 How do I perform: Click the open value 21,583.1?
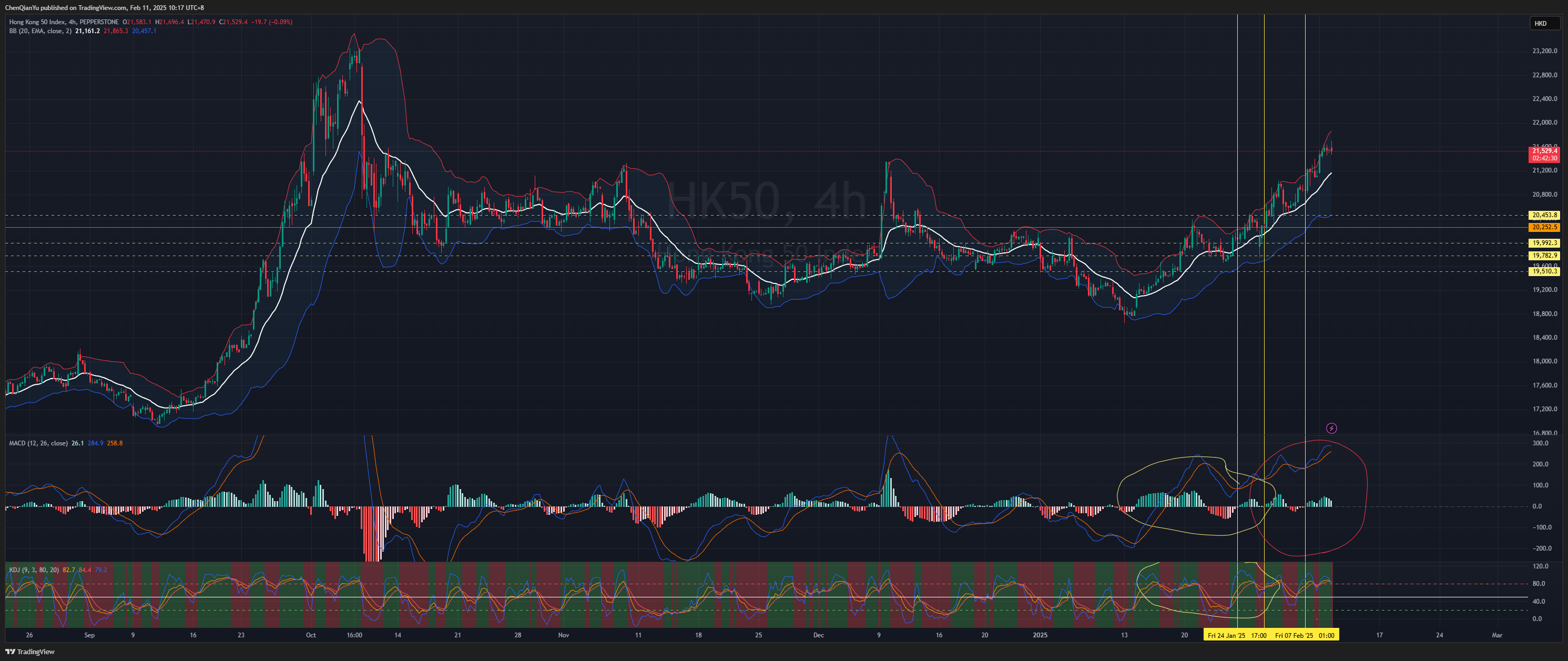139,22
